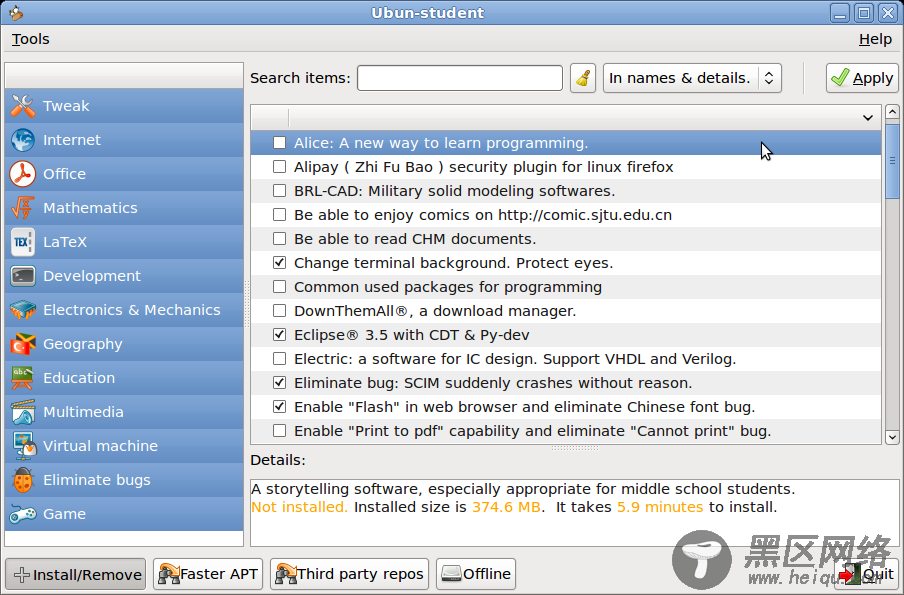This screenshot has width=904, height=595.
Task: Check the Enable Print to pdf checkbox
Action: point(280,431)
